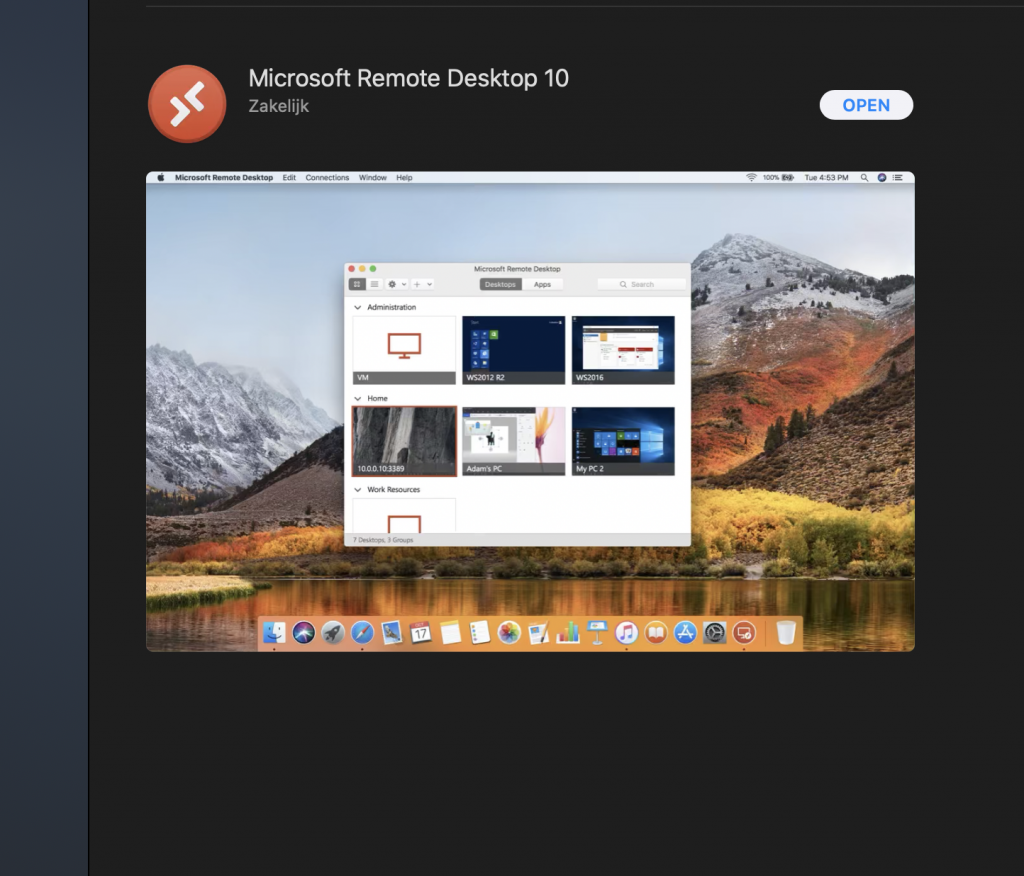Open System Preferences in the dock
The width and height of the screenshot is (1024, 876).
point(714,632)
